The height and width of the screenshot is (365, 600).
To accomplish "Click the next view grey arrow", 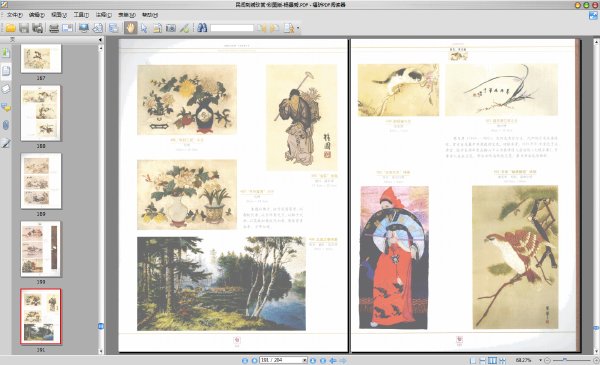I will tap(343, 360).
